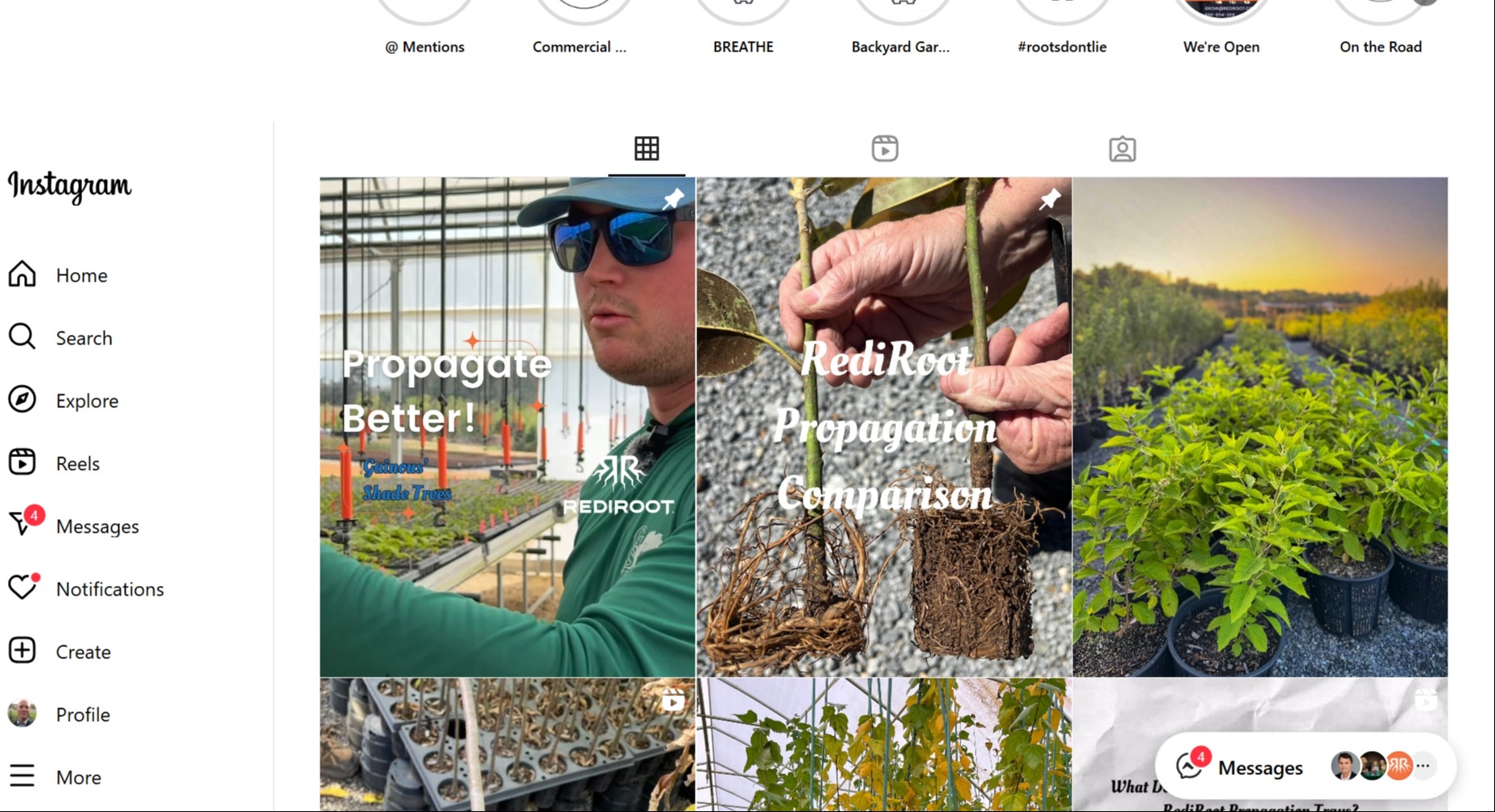1495x812 pixels.
Task: Open the Propagate Better pinned post
Action: pyautogui.click(x=507, y=427)
